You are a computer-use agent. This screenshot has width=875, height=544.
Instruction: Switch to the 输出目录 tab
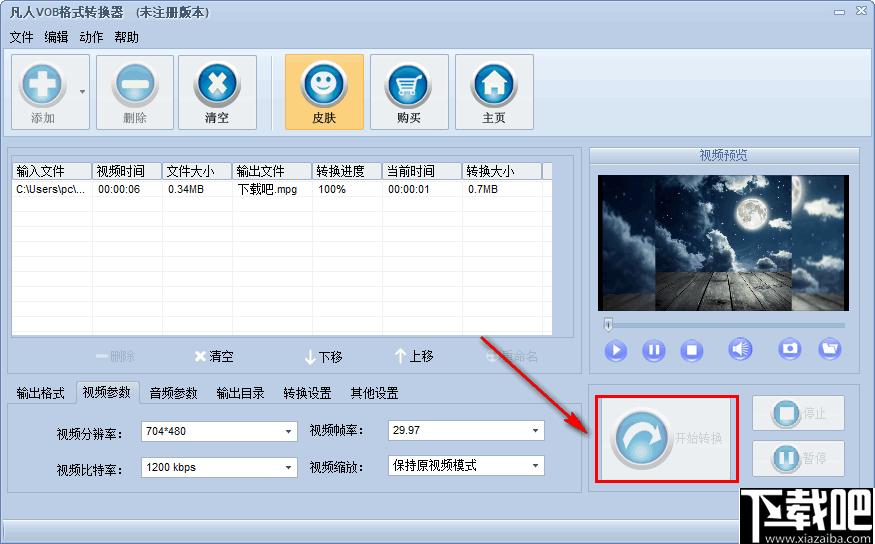[x=241, y=393]
